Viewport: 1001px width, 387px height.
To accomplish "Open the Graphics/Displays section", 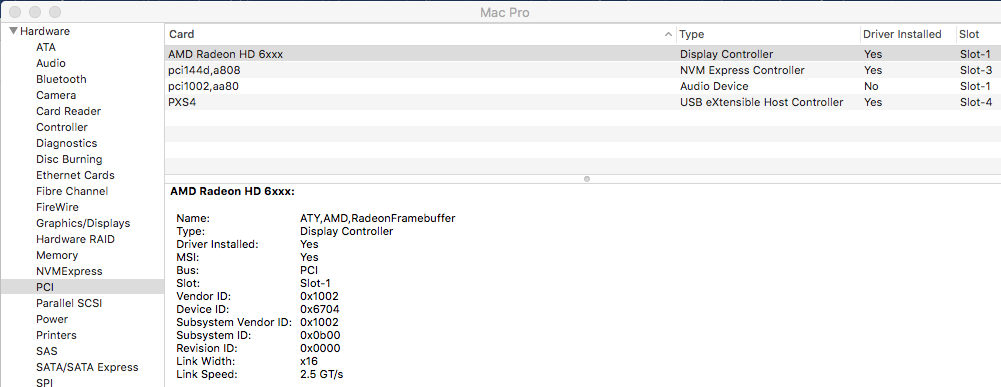I will [83, 223].
